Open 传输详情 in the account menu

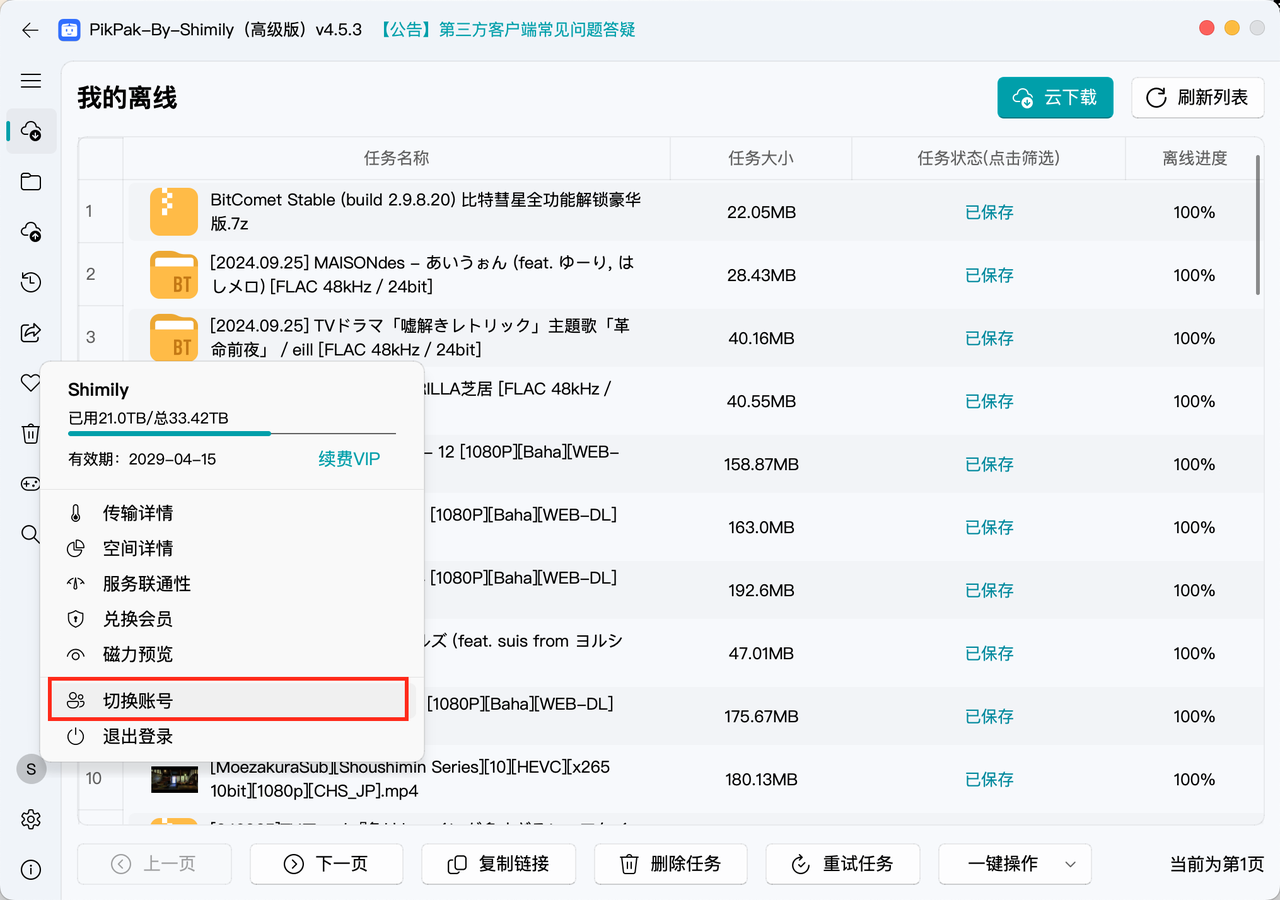click(138, 514)
